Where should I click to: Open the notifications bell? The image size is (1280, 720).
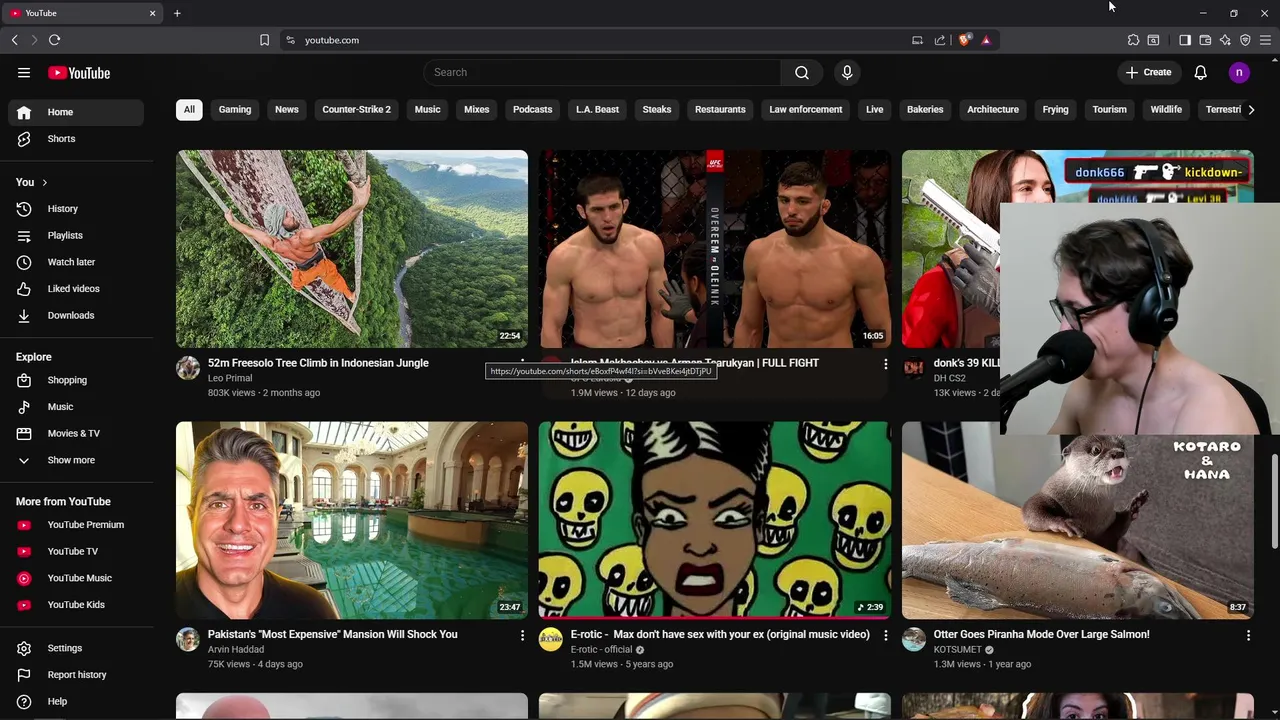pyautogui.click(x=1200, y=72)
